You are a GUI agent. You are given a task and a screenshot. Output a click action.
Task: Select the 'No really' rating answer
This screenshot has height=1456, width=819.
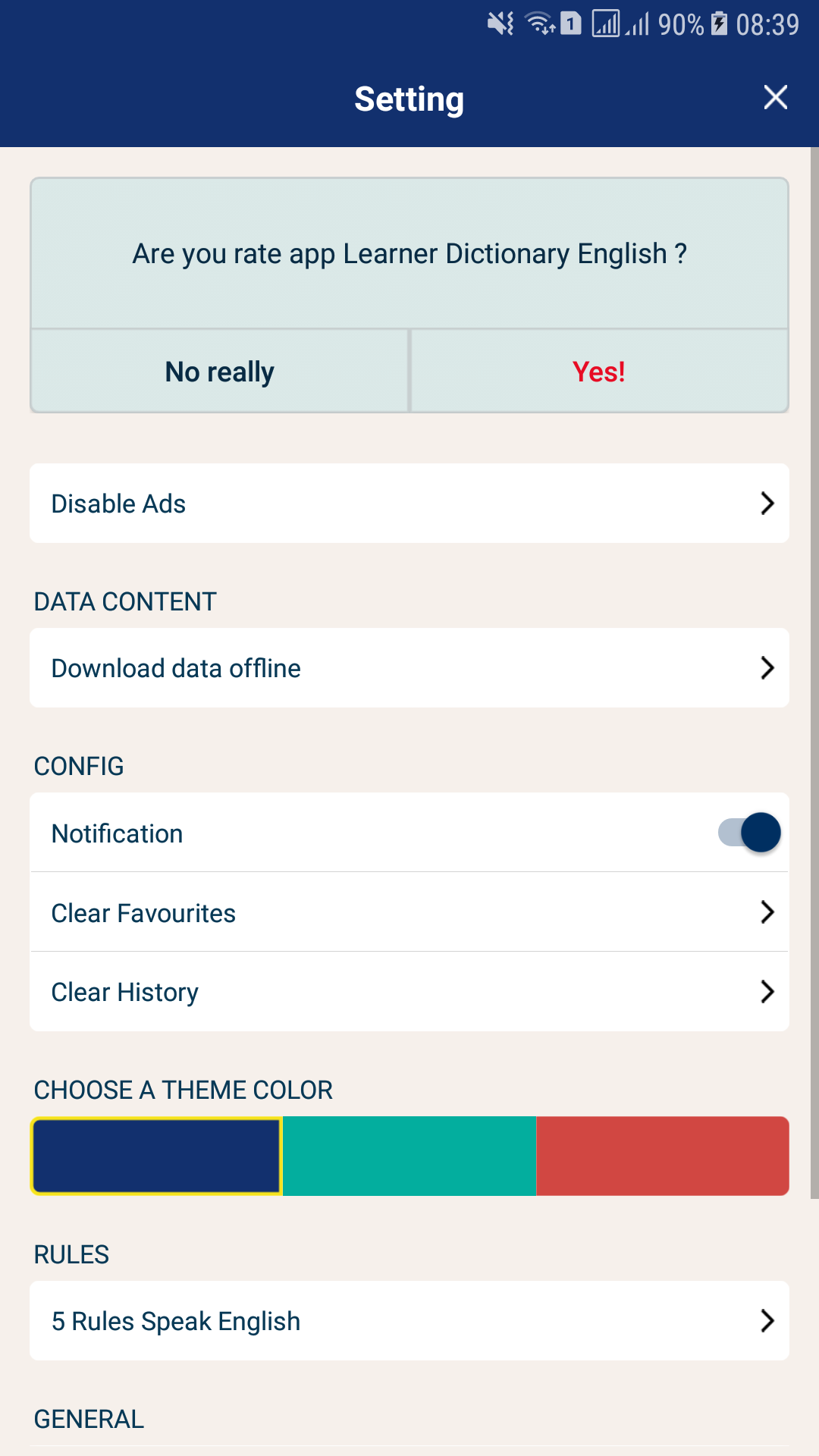click(x=220, y=372)
